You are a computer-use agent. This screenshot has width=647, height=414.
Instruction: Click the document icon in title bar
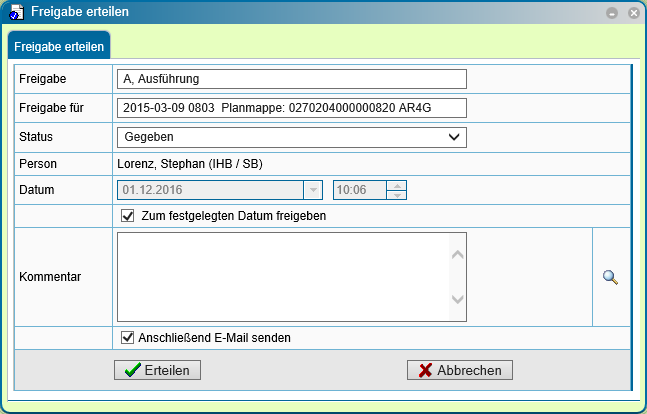coord(17,12)
